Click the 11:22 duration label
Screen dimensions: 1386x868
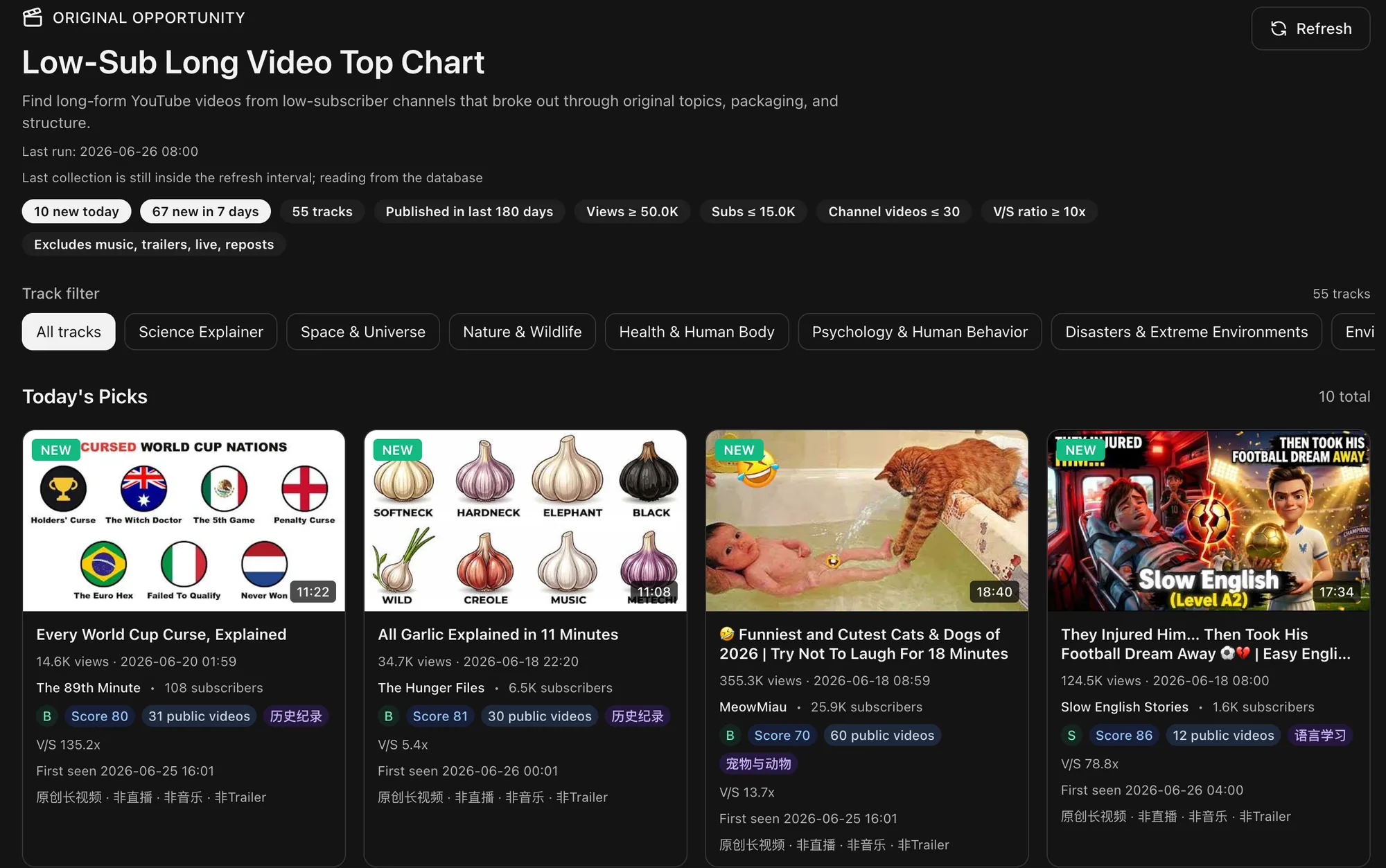[313, 592]
